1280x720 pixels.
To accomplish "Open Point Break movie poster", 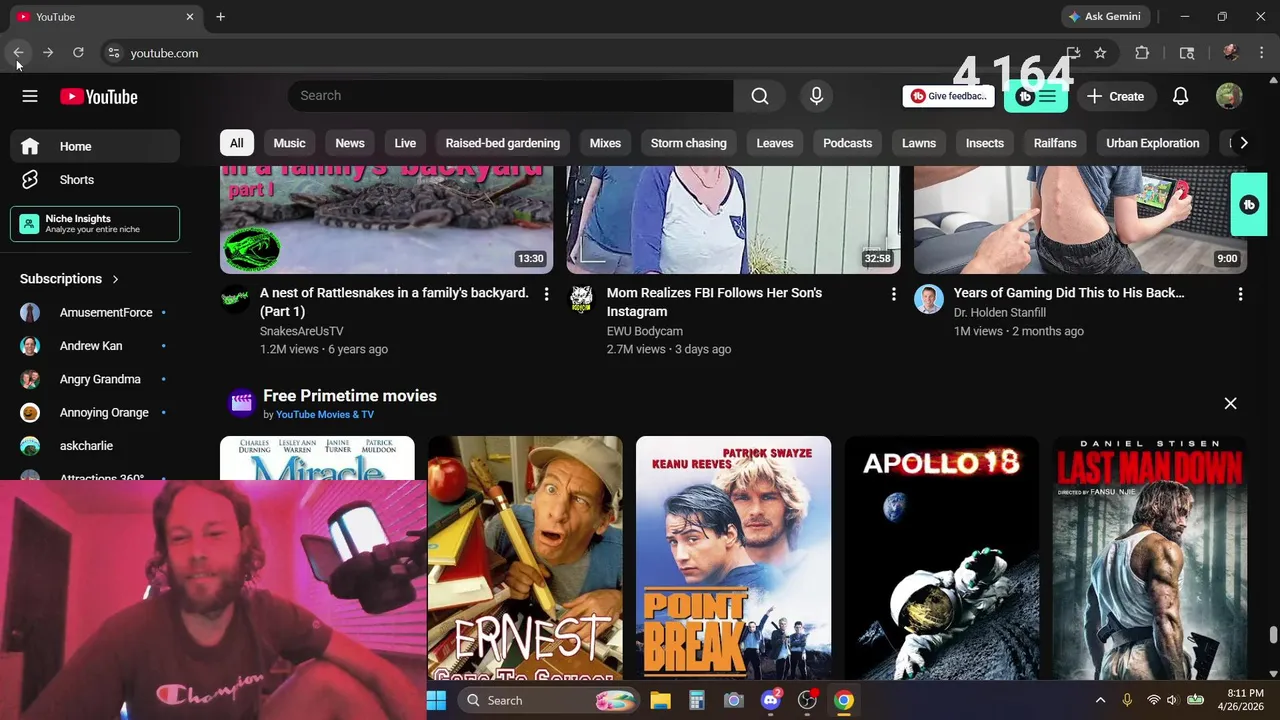I will pos(733,558).
